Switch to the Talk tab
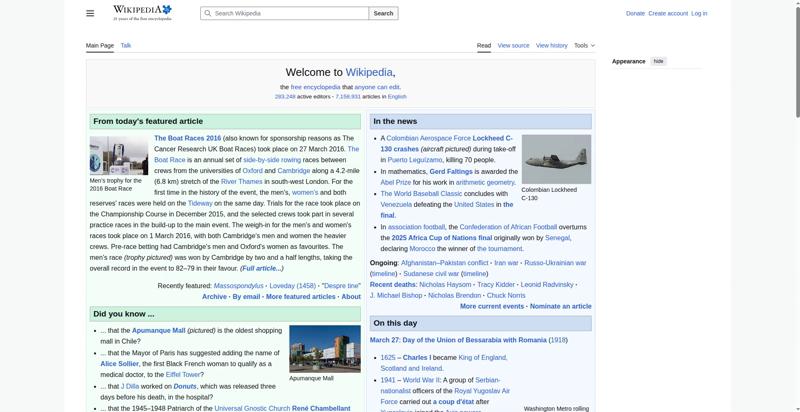 tap(126, 45)
